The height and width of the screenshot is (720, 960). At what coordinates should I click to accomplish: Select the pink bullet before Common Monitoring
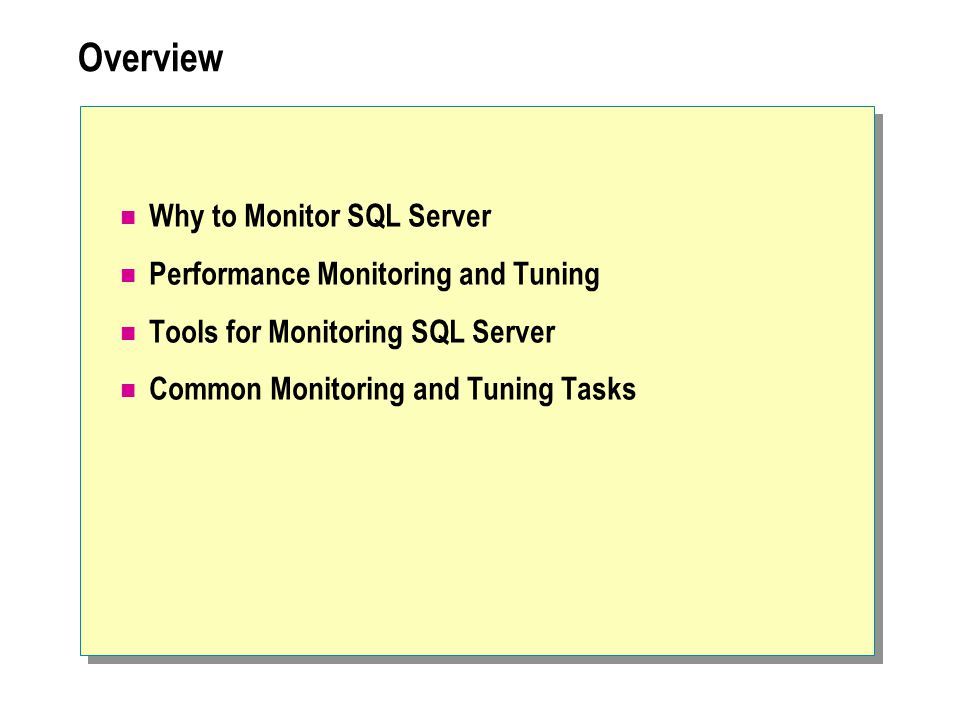[128, 391]
